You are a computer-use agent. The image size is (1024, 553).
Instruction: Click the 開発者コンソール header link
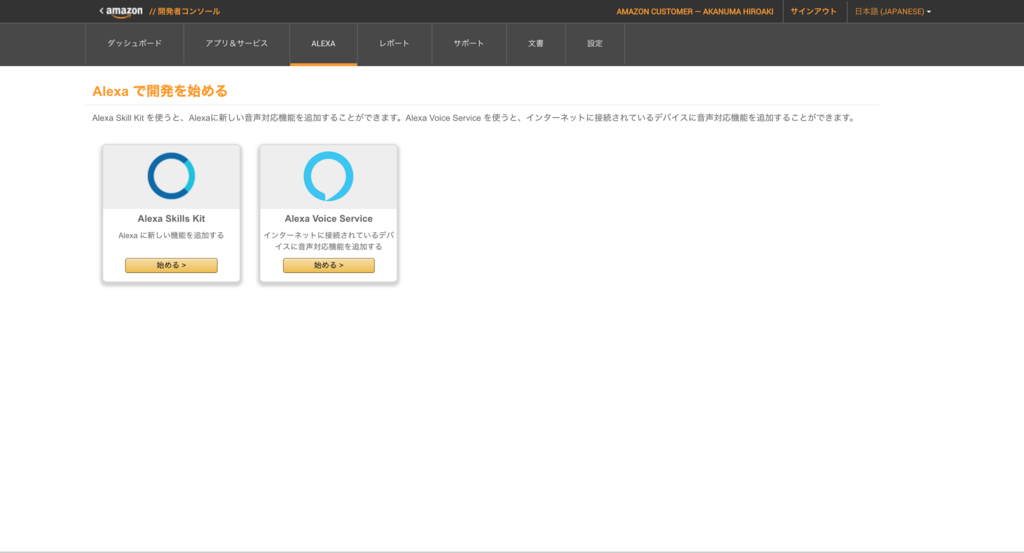185,12
